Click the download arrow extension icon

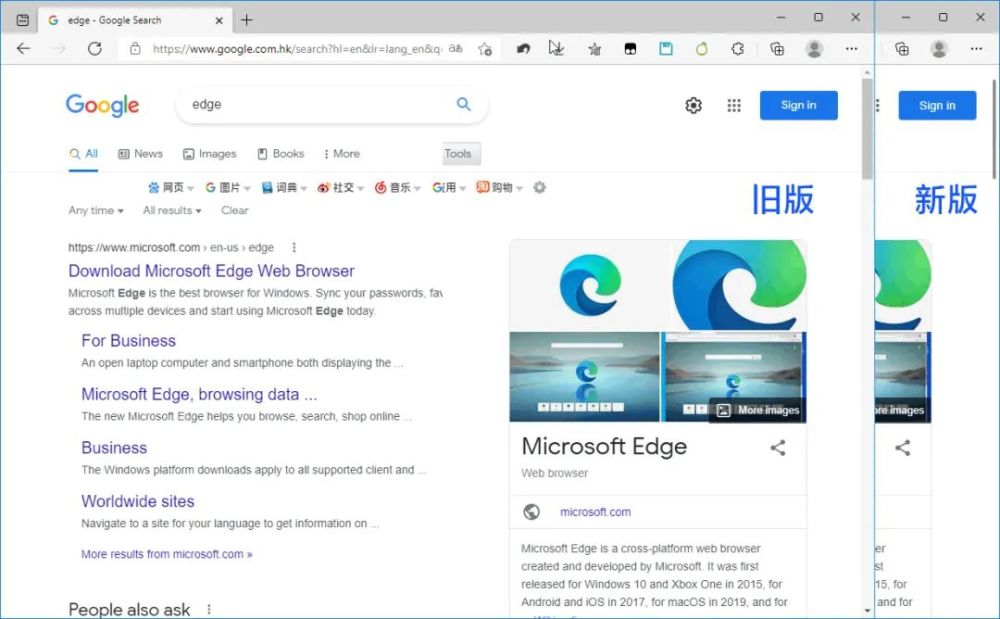557,48
